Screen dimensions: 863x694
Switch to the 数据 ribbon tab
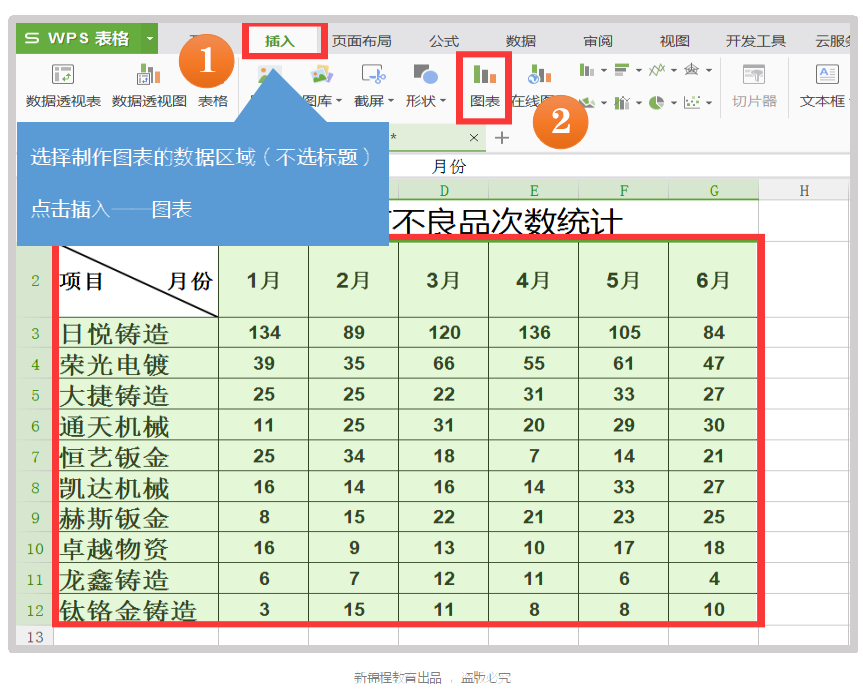click(521, 41)
